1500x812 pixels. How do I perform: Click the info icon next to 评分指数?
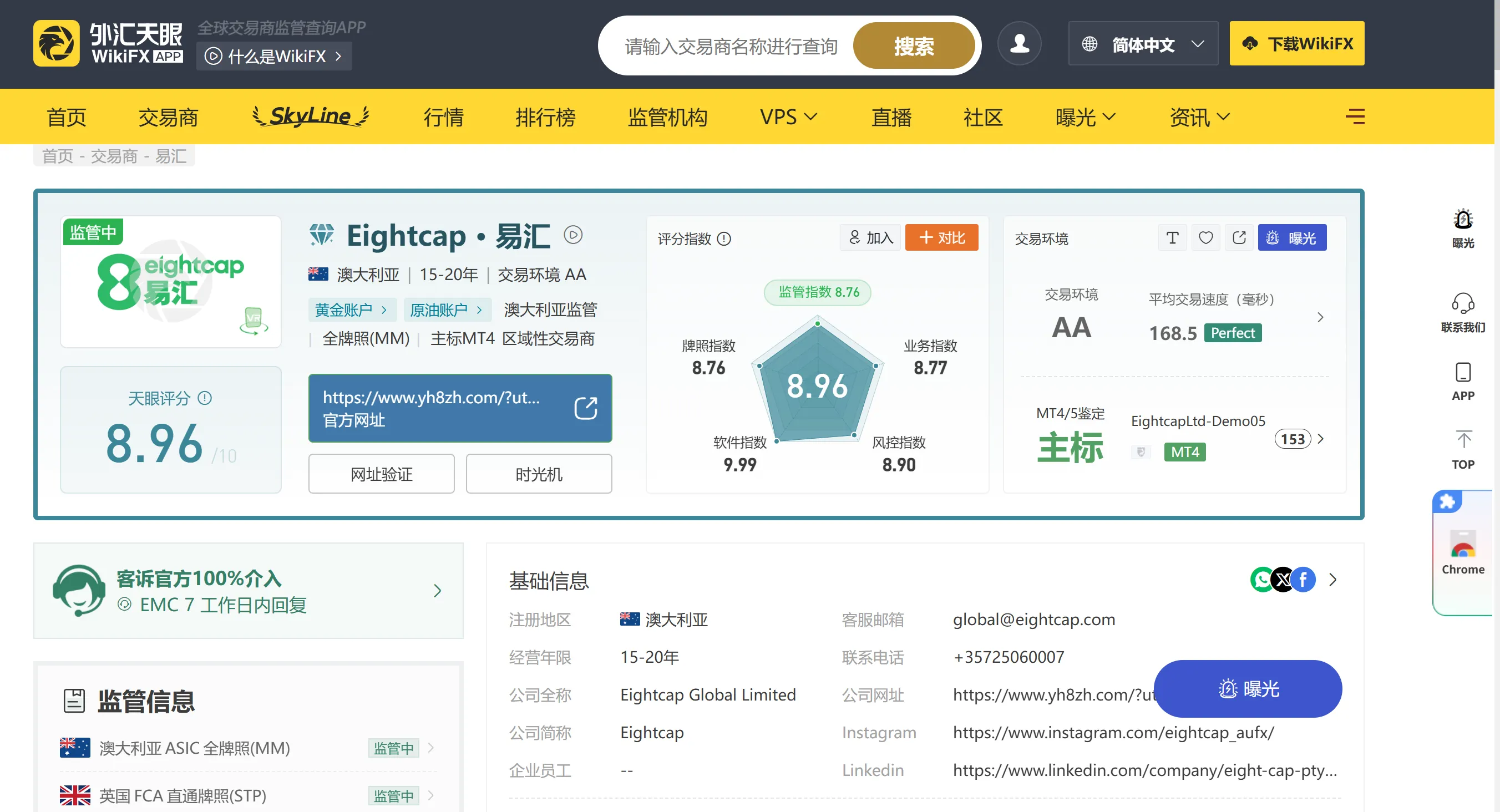click(724, 238)
